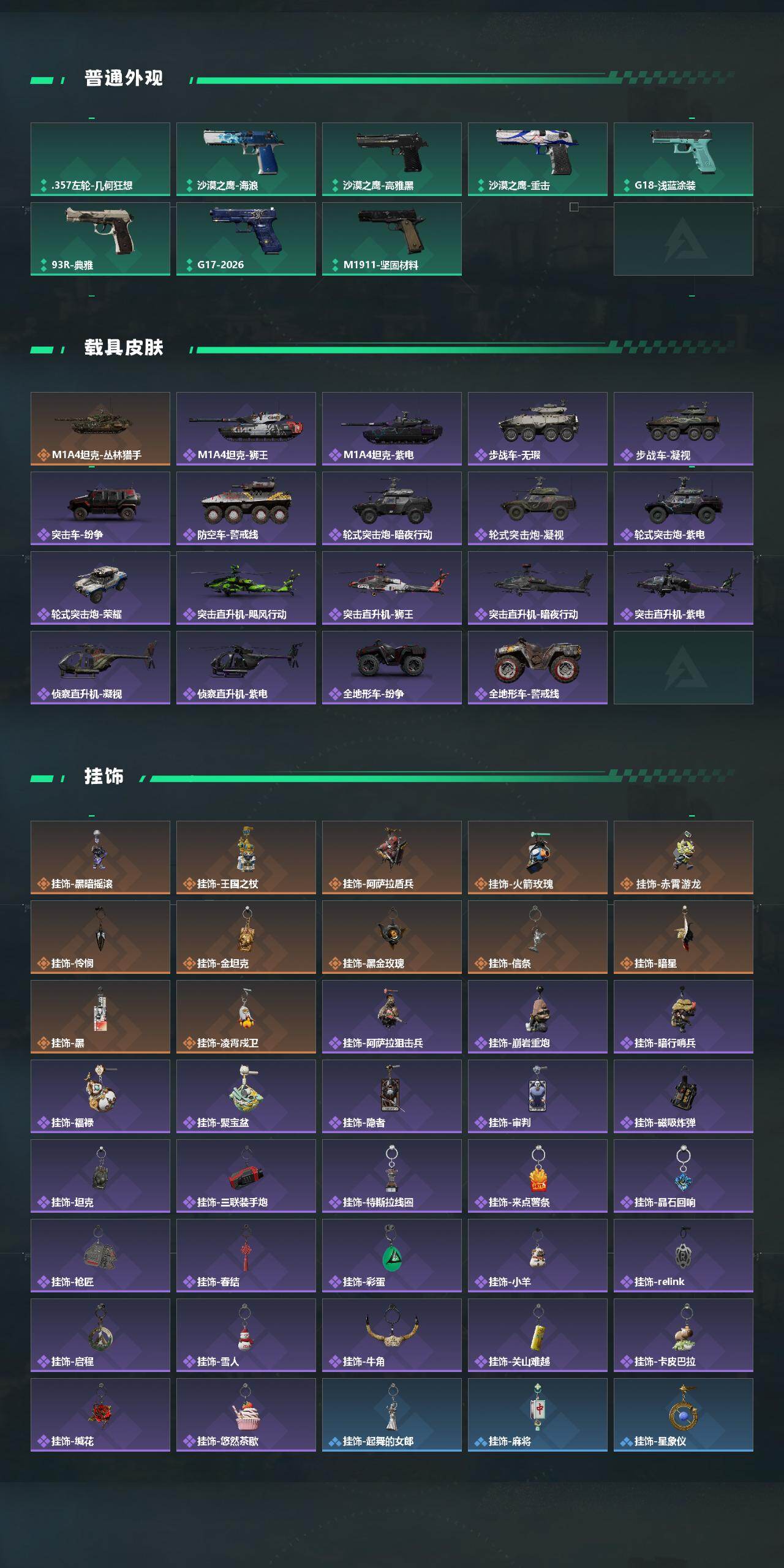Open the 防空车-警戒线 vehicle skin

point(246,508)
